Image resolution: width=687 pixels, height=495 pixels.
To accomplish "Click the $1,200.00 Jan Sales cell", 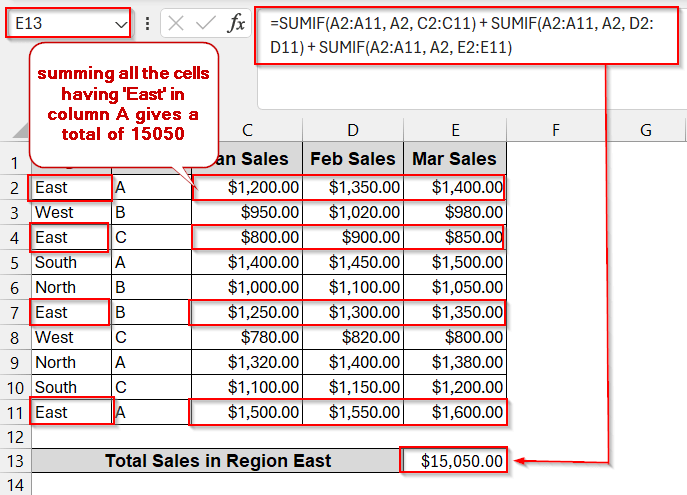I will coord(247,187).
